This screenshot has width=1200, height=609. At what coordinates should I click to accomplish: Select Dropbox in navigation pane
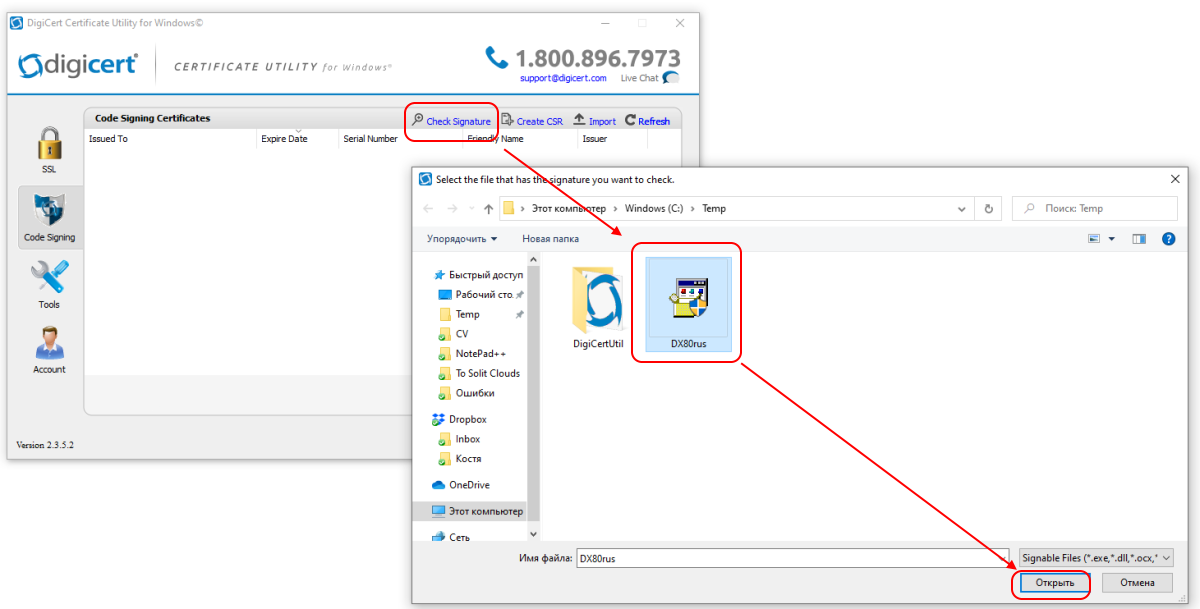click(460, 419)
